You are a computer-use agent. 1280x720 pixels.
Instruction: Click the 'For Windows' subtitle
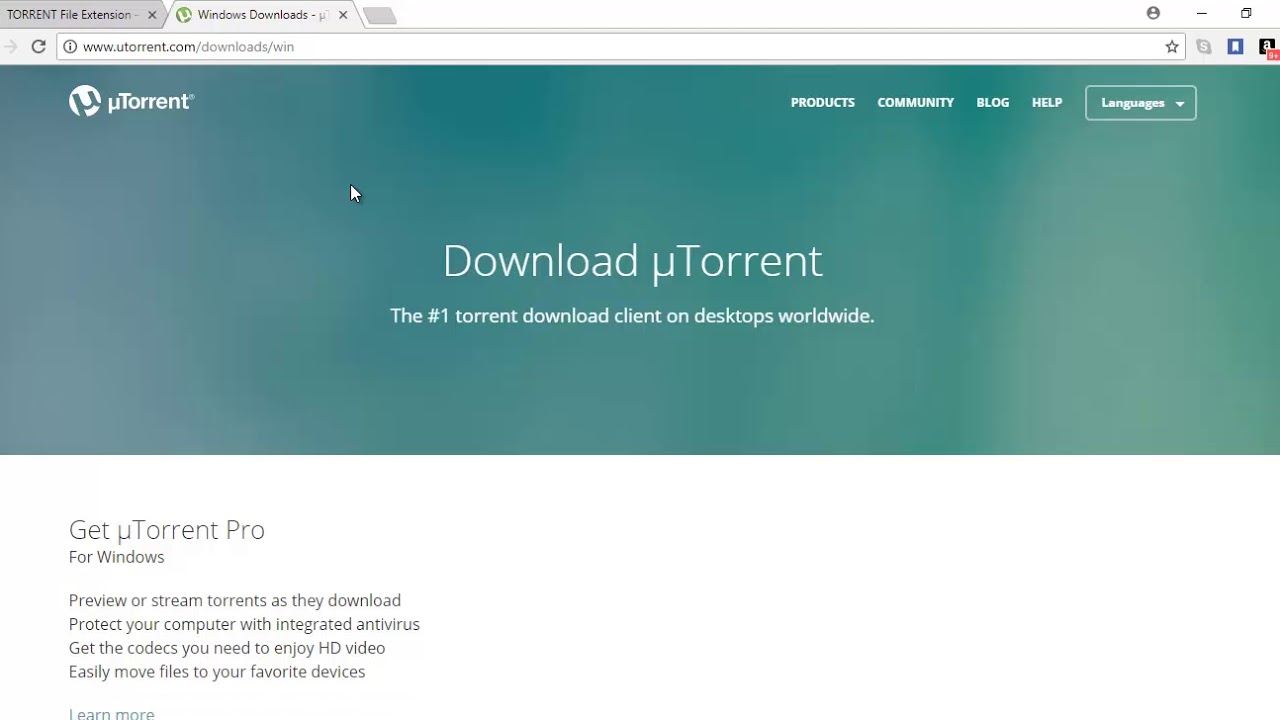coord(116,557)
